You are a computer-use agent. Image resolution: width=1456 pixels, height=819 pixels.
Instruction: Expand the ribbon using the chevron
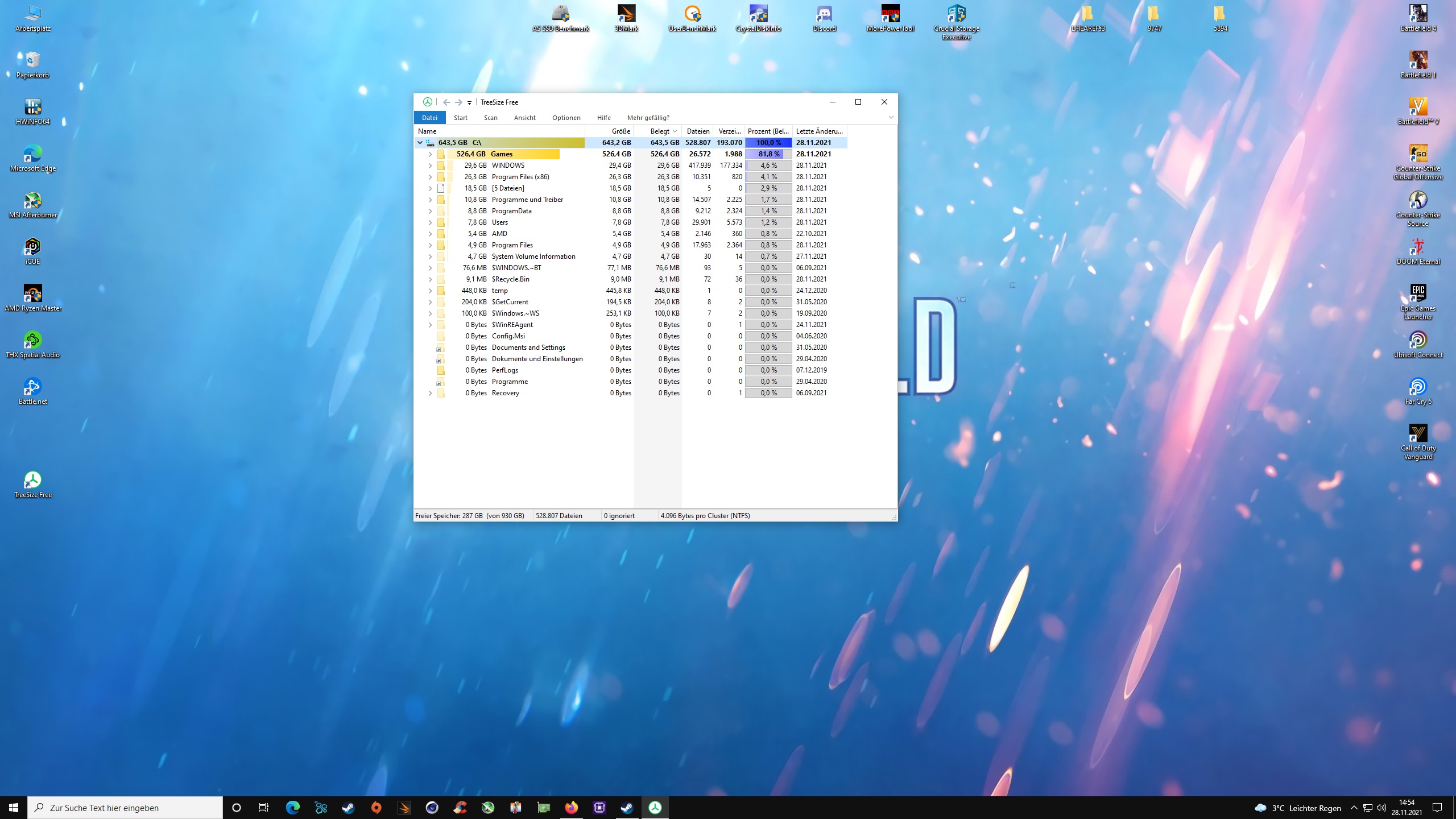tap(891, 118)
